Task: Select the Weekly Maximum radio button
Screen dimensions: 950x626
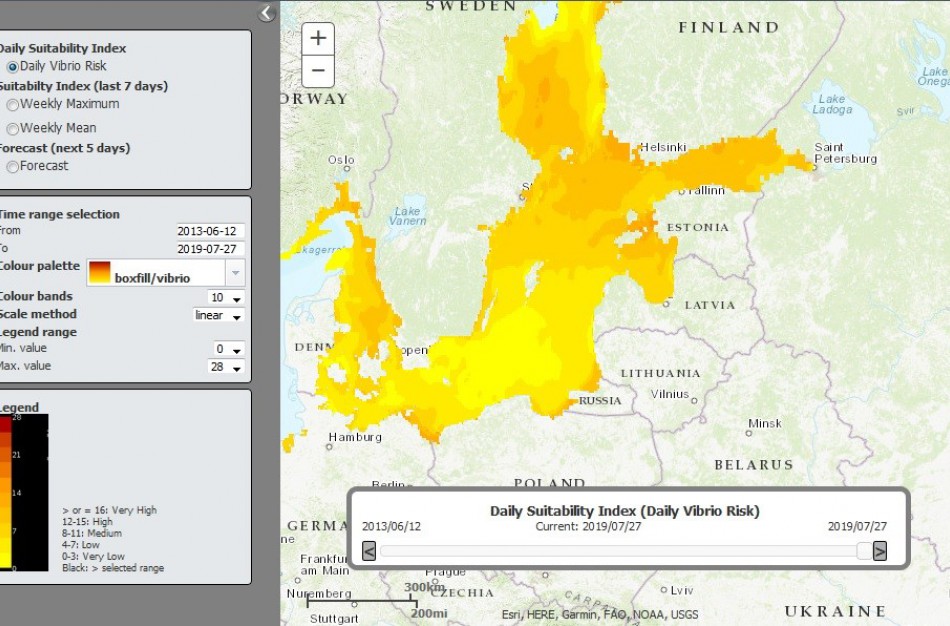Action: point(13,104)
